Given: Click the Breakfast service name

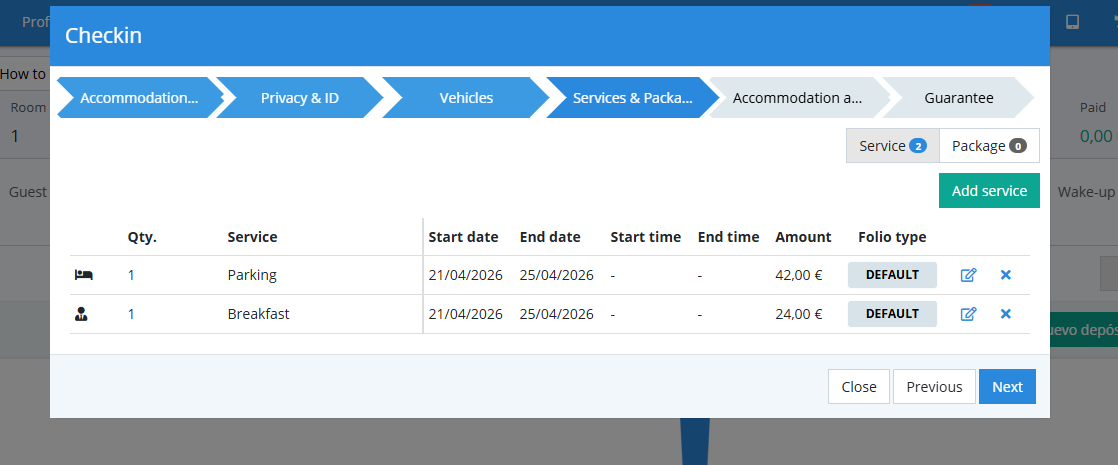Looking at the screenshot, I should 258,314.
